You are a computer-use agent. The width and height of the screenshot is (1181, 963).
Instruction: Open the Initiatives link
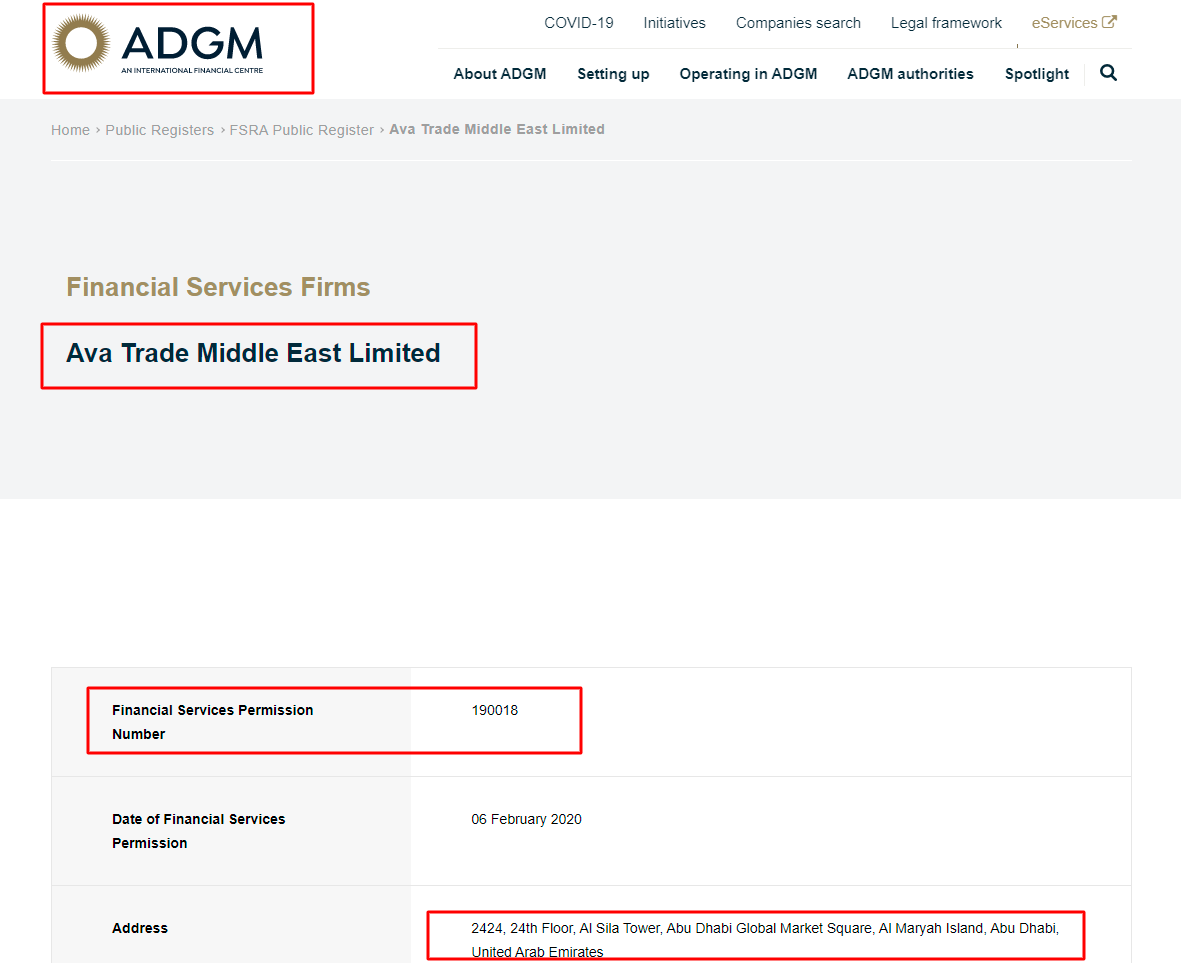point(674,23)
